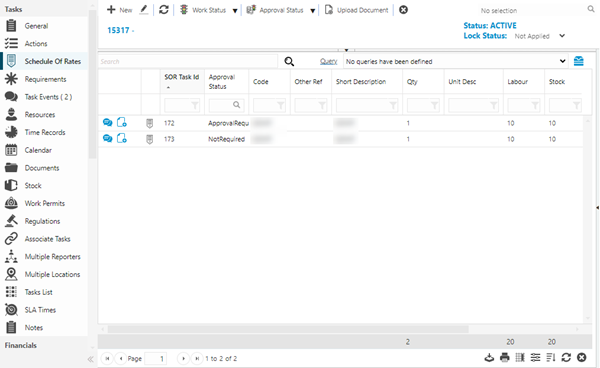
Task: Select the NotRequired cell in row 173
Action: click(227, 139)
